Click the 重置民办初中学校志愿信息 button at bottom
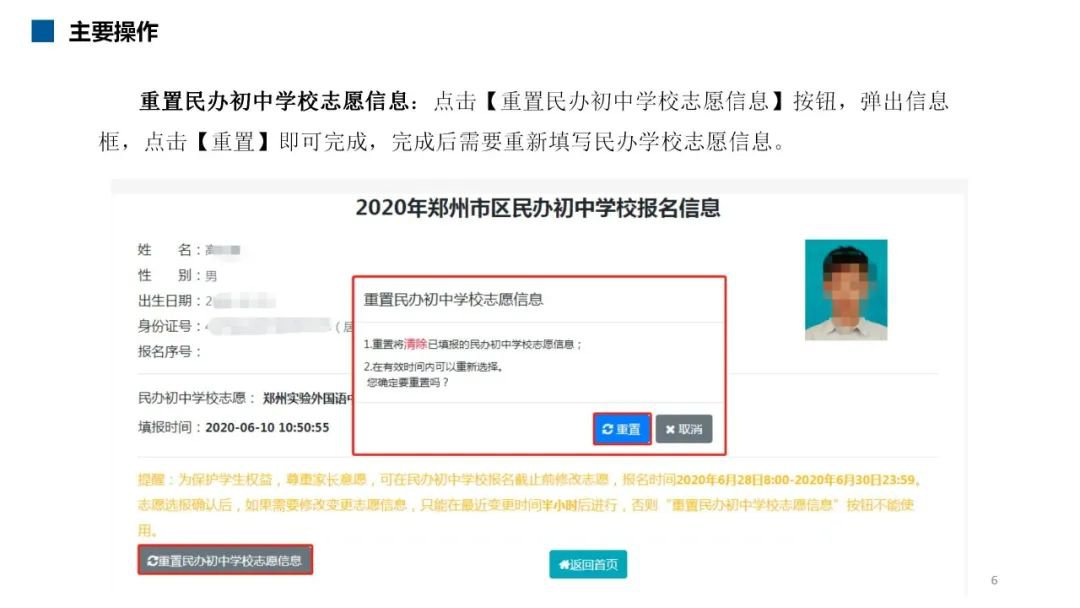 click(x=225, y=560)
